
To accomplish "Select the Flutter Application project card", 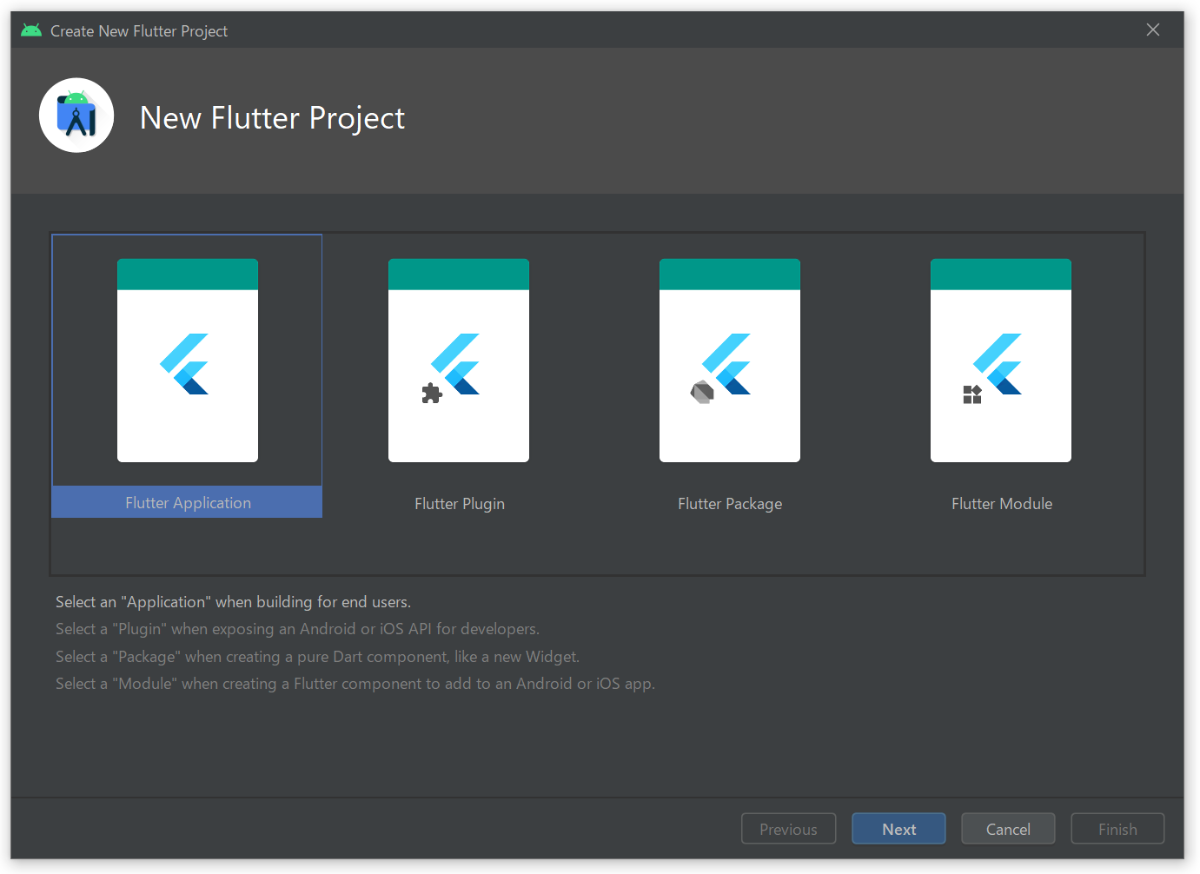I will [186, 375].
